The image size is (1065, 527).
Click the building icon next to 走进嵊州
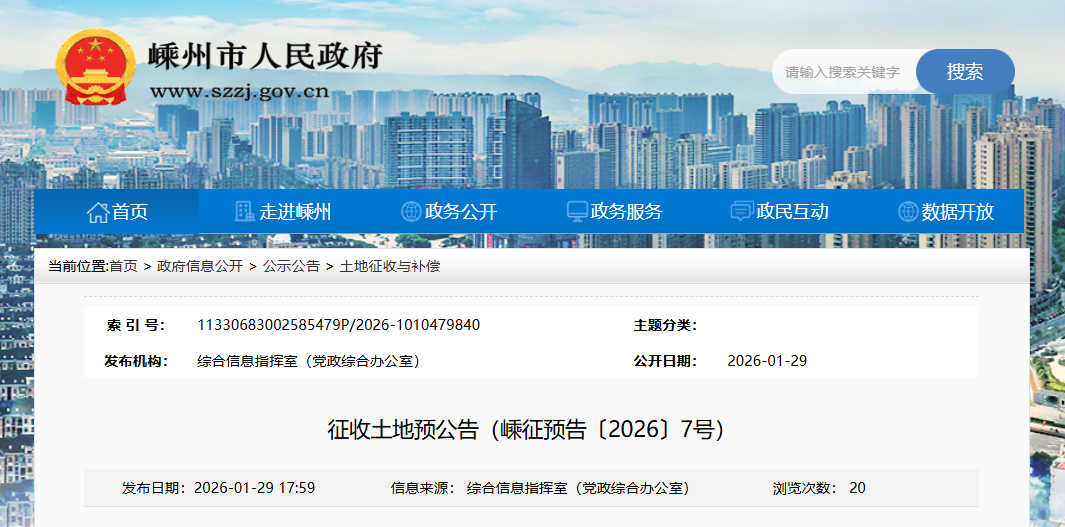[x=244, y=212]
